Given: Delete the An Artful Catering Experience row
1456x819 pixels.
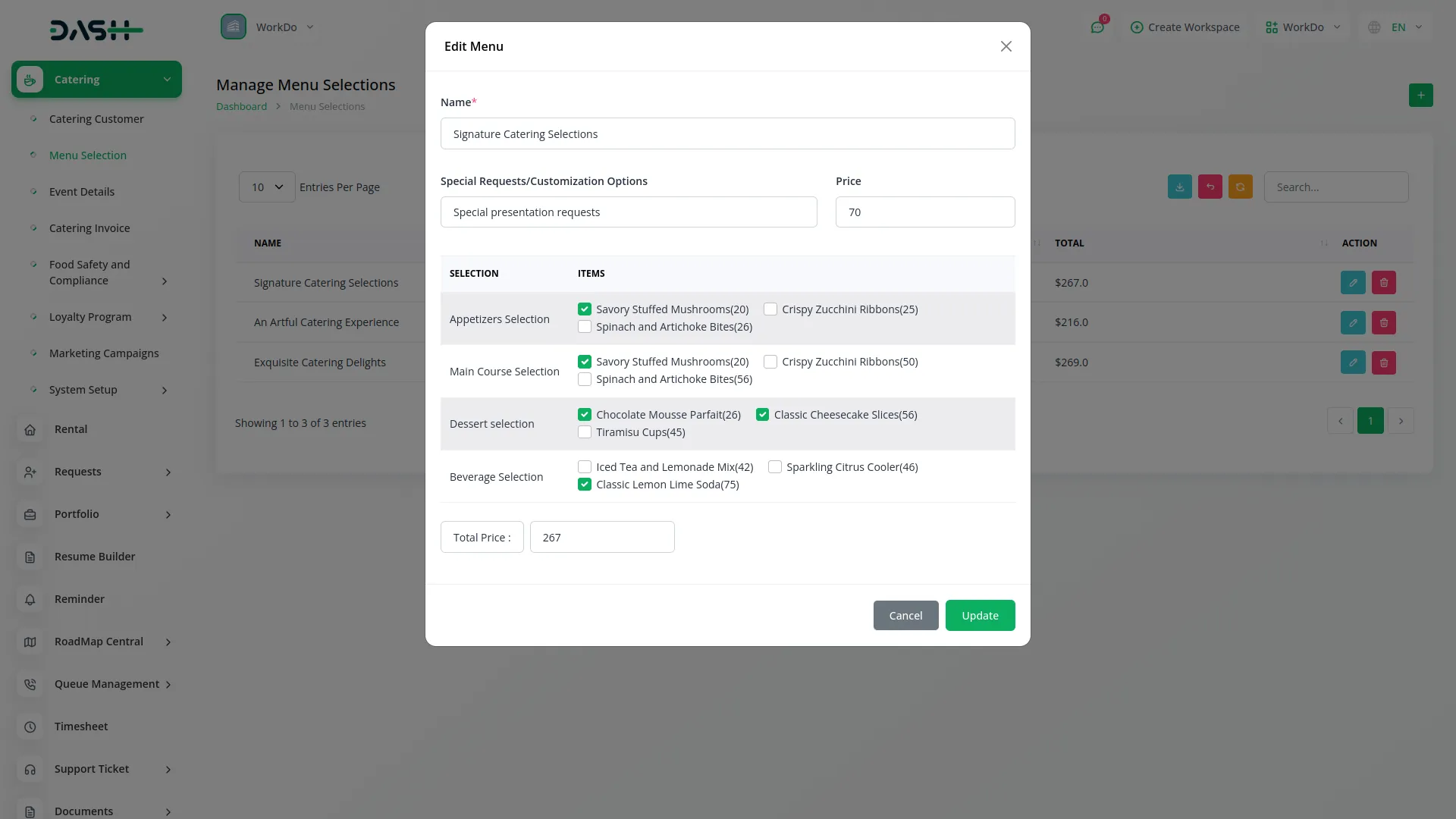Looking at the screenshot, I should (x=1383, y=323).
